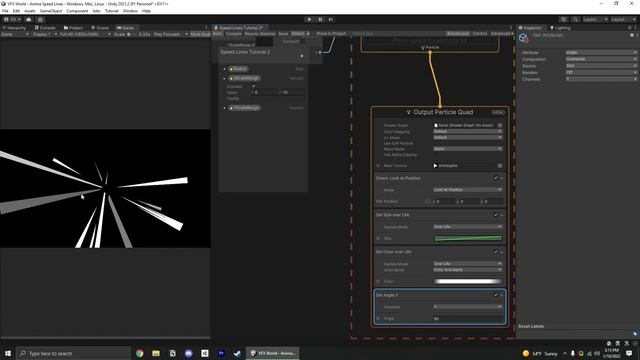This screenshot has width=640, height=360.
Task: Disable the Set Color over Life block
Action: (x=496, y=252)
